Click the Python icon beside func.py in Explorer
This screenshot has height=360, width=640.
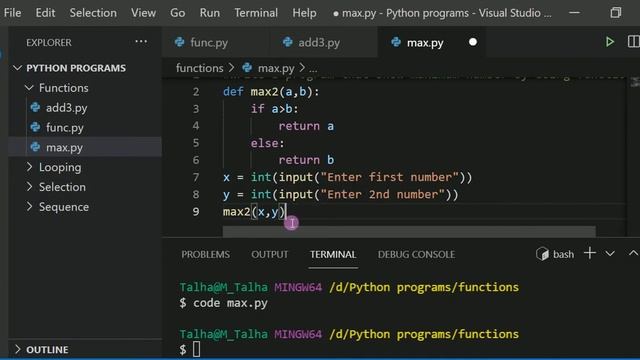click(36, 127)
